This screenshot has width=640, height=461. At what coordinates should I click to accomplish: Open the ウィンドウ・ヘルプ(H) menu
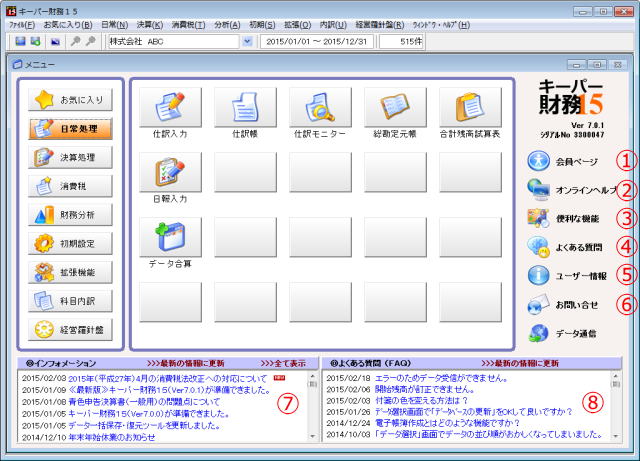click(x=441, y=25)
